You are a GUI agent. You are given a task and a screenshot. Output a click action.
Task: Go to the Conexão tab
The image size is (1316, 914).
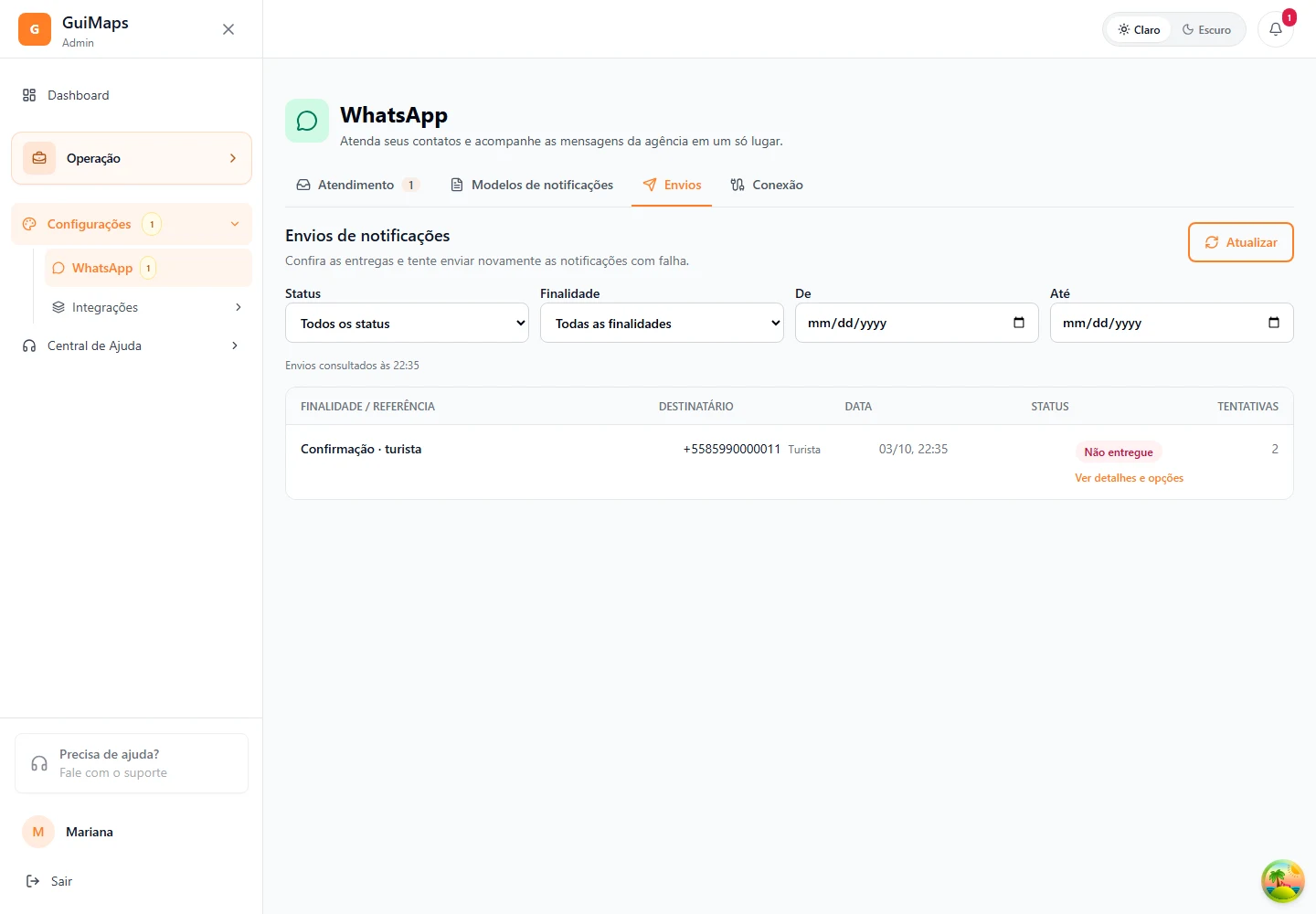pos(767,185)
